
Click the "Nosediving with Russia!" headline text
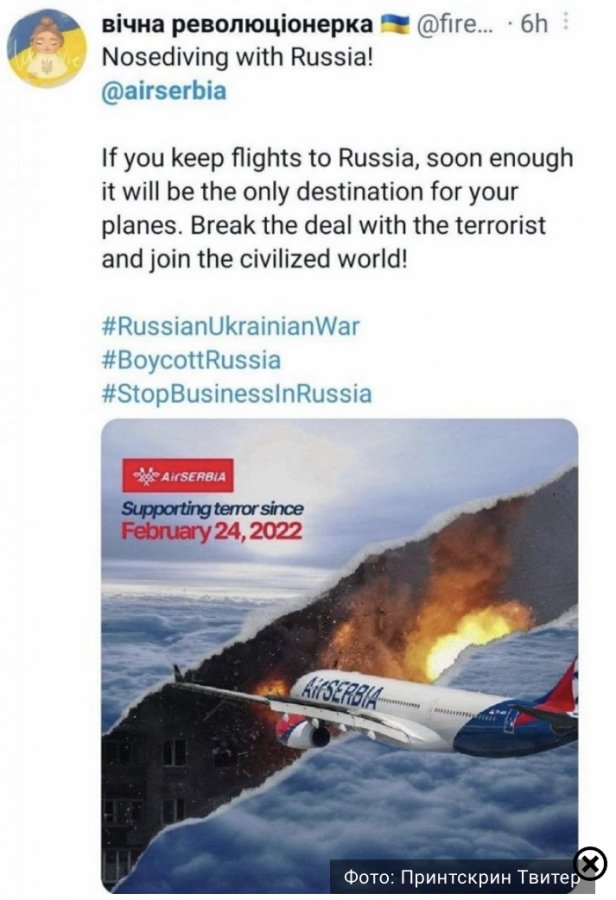tap(237, 58)
